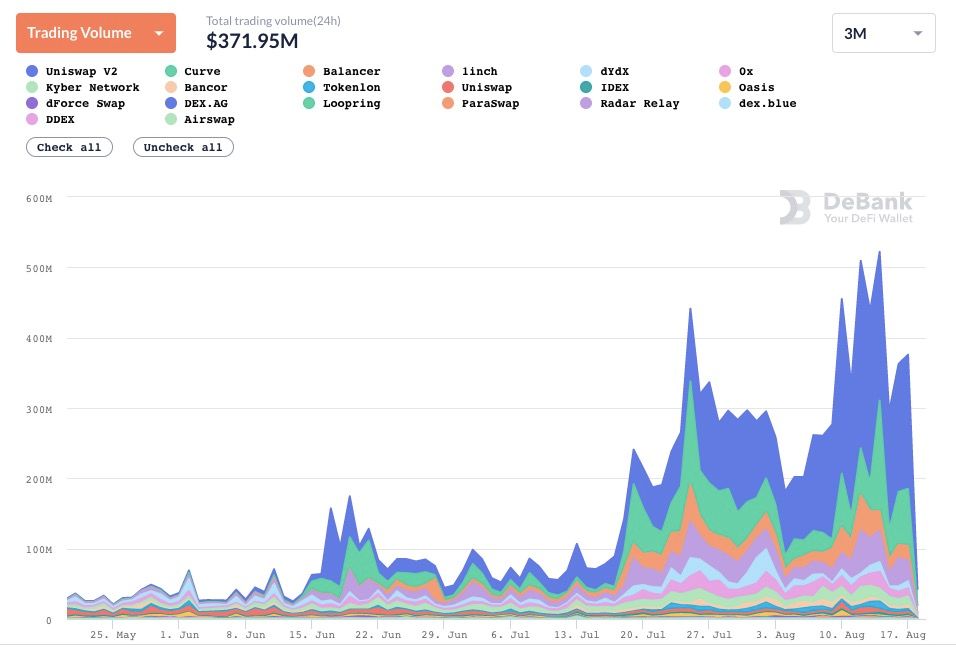Image resolution: width=956 pixels, height=649 pixels.
Task: Click the 200M y-axis label
Action: tap(39, 479)
